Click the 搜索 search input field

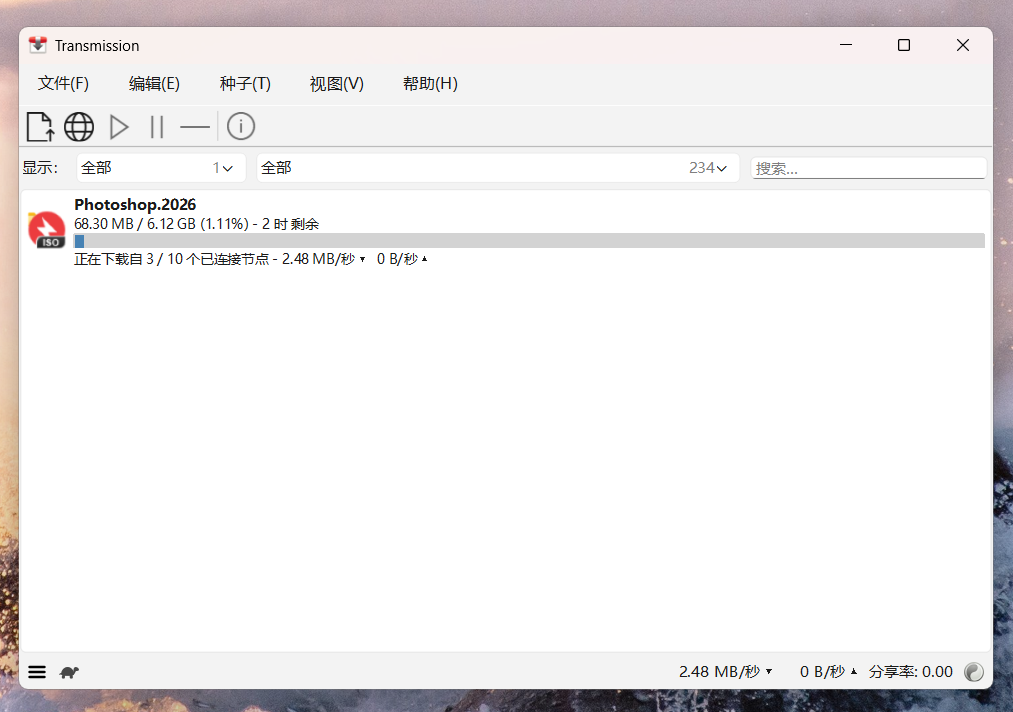coord(868,169)
